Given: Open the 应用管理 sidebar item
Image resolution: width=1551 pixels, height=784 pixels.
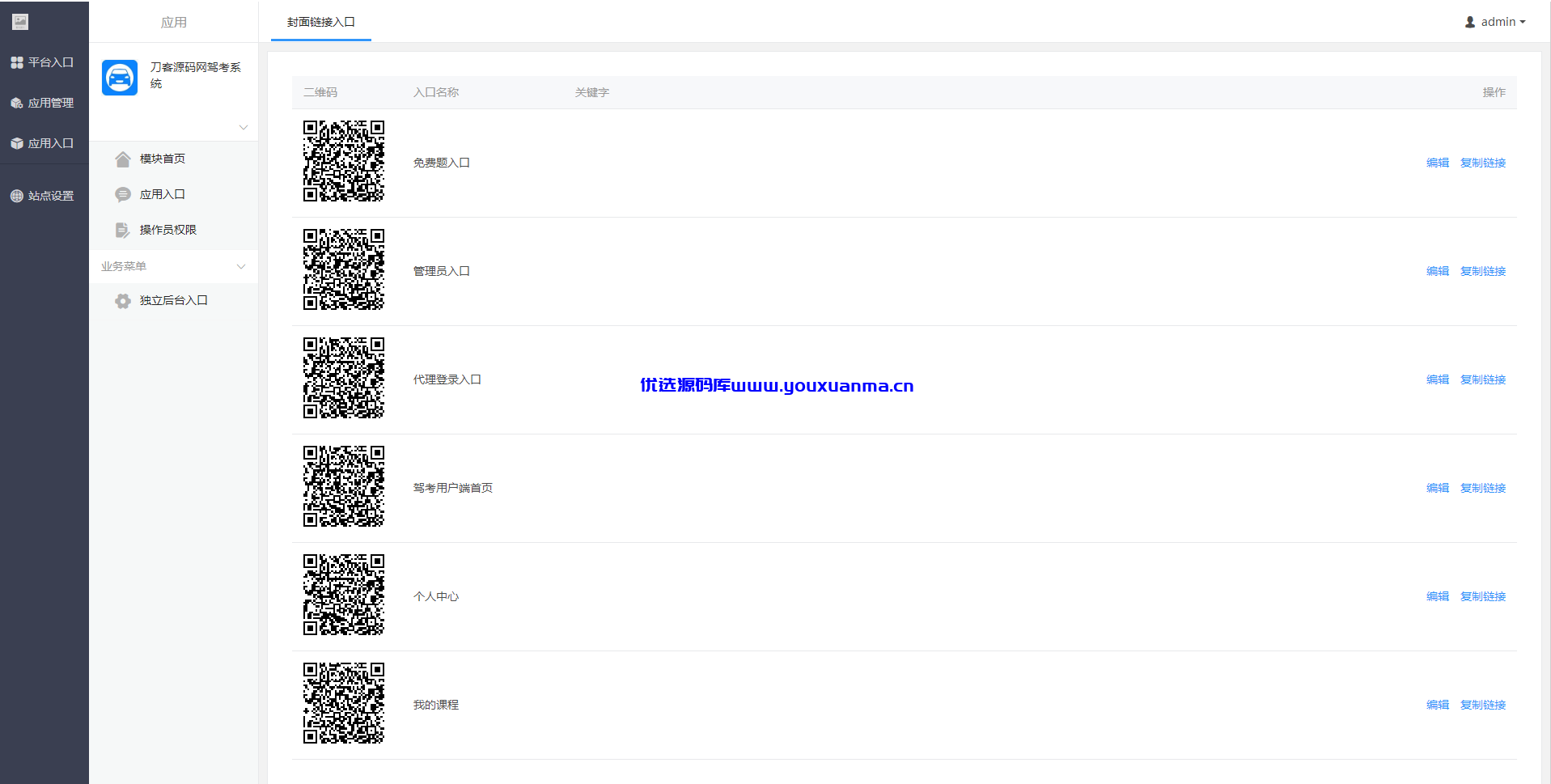Looking at the screenshot, I should coord(44,103).
